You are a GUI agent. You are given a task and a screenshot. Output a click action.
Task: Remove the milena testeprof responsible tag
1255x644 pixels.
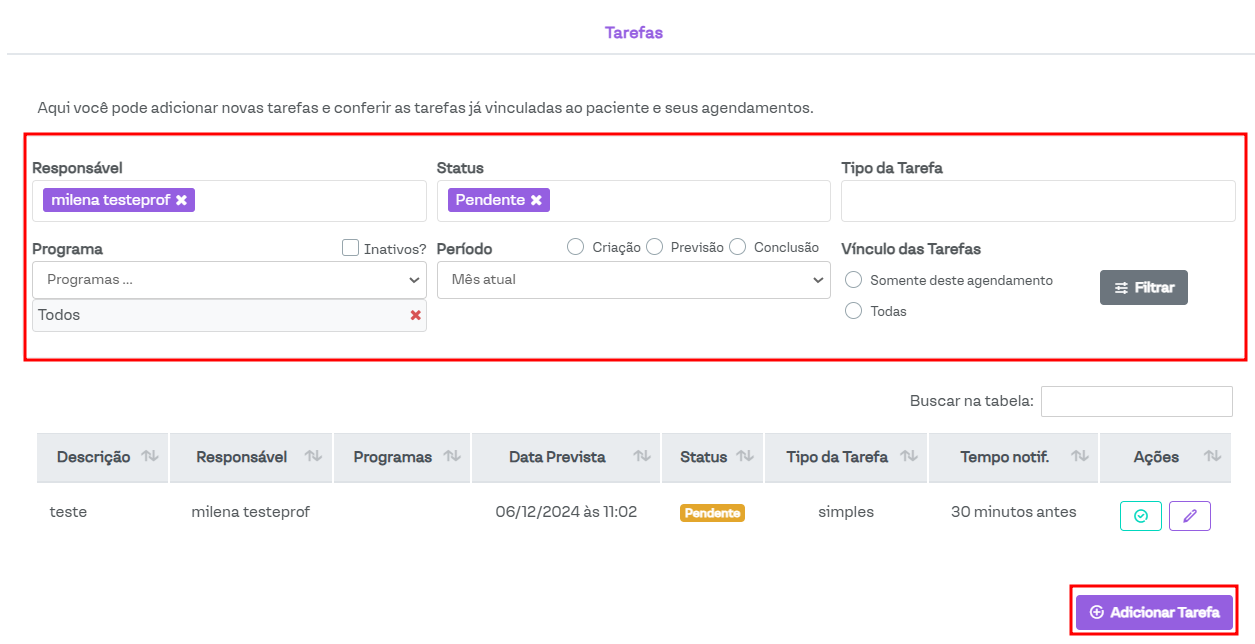pos(181,200)
